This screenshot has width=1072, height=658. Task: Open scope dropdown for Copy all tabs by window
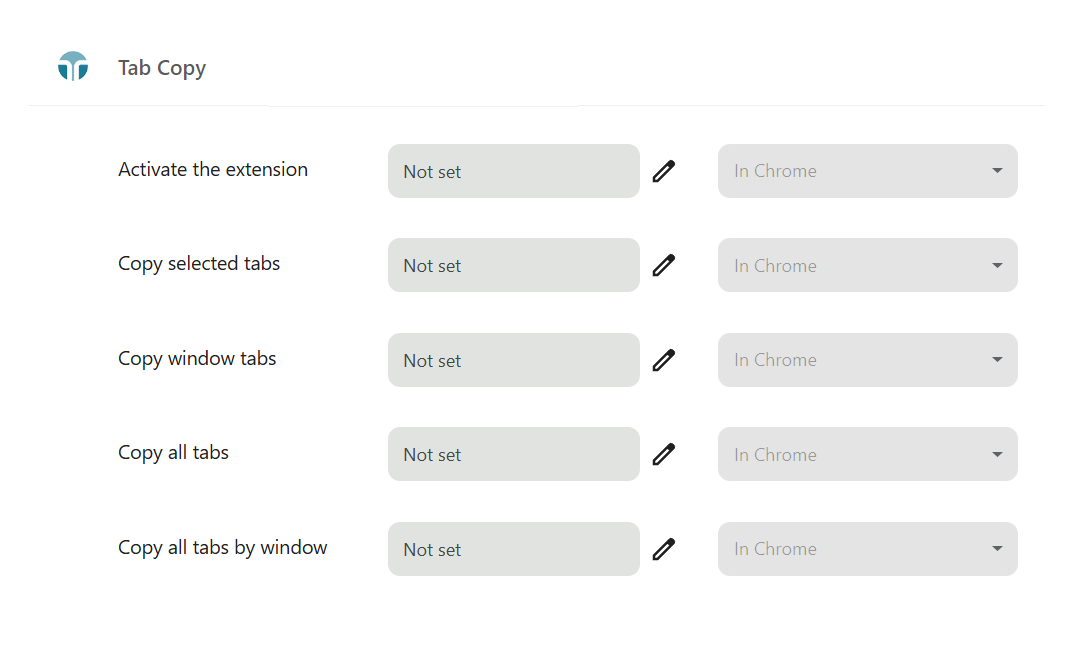tap(867, 549)
